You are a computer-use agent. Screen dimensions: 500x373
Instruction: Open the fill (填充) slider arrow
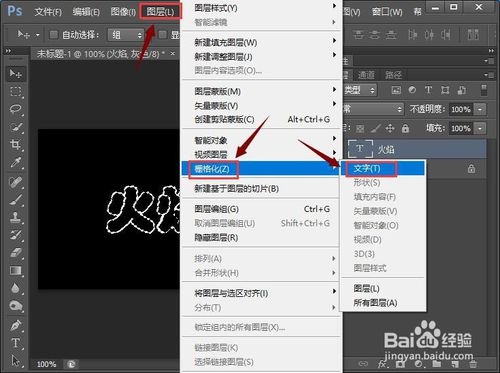point(480,128)
